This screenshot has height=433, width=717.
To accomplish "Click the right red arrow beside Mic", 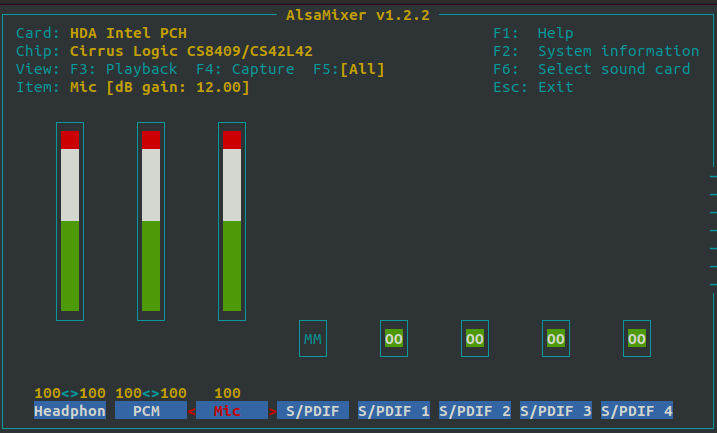I will [x=273, y=411].
